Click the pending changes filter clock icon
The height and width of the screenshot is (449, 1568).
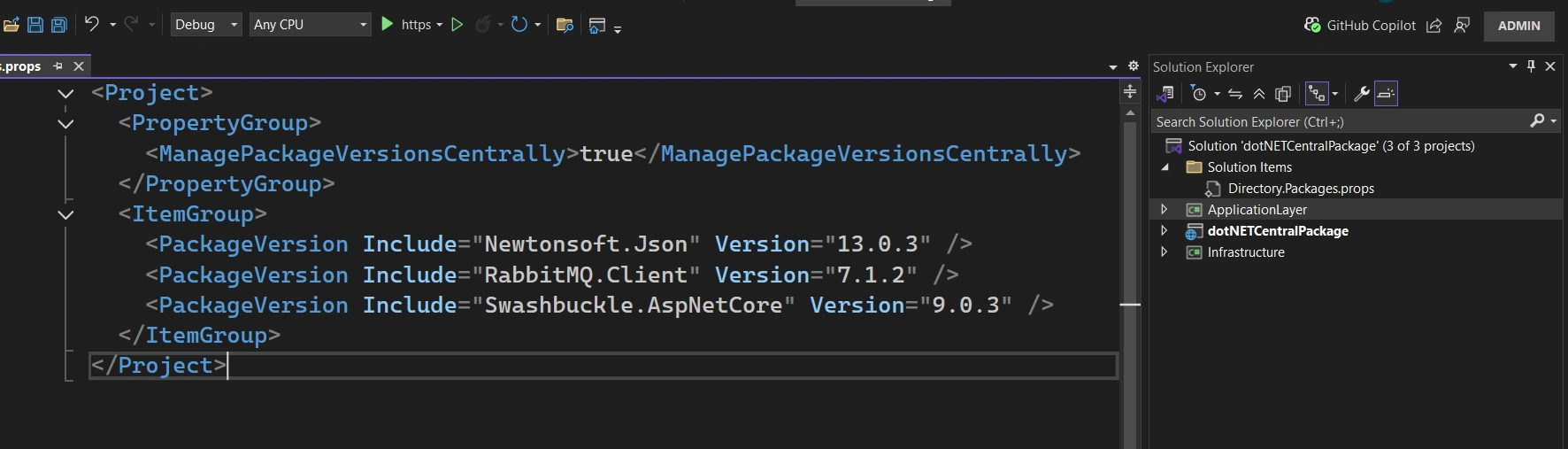click(1199, 94)
